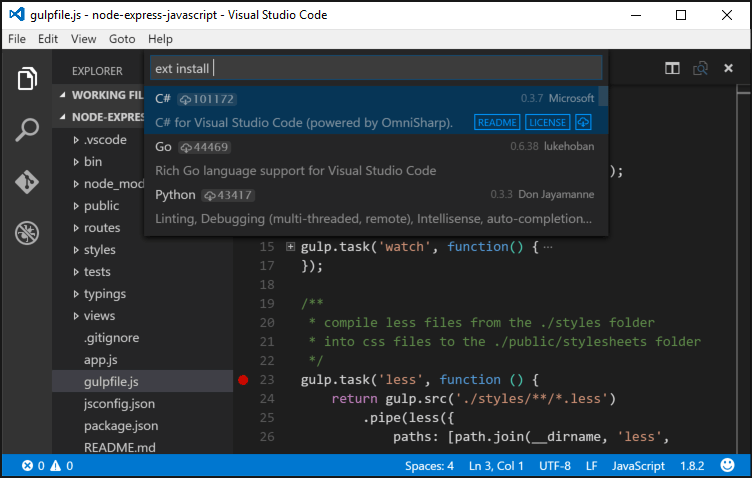Close the editor with the X icon
The width and height of the screenshot is (752, 478).
[728, 69]
